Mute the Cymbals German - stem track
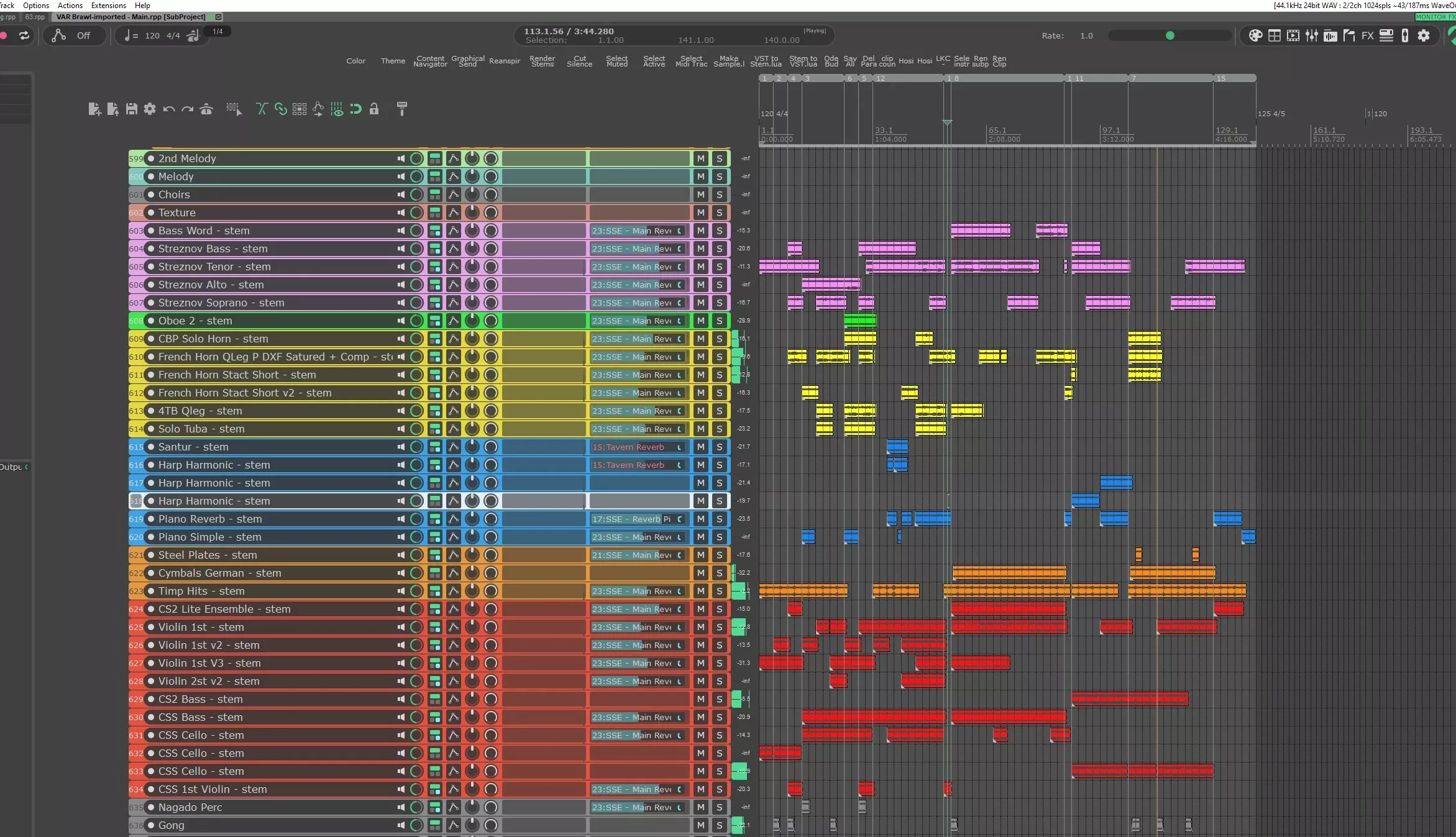The image size is (1456, 837). 701,573
